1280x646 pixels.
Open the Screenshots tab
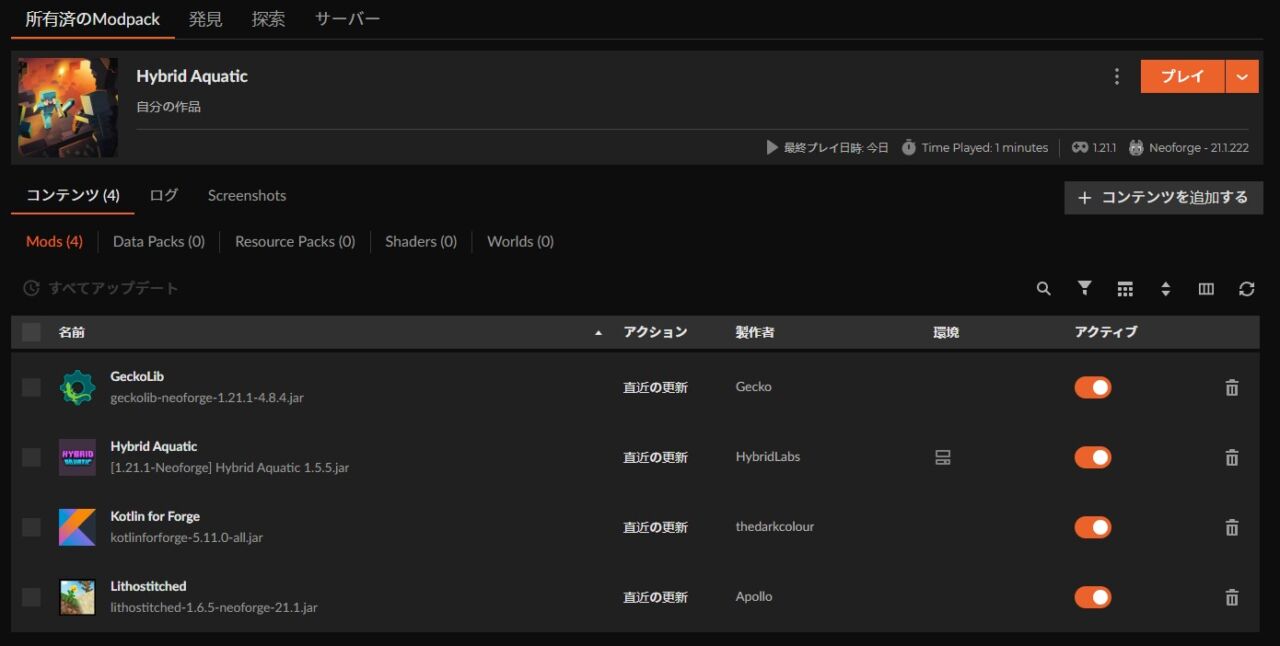click(x=246, y=195)
